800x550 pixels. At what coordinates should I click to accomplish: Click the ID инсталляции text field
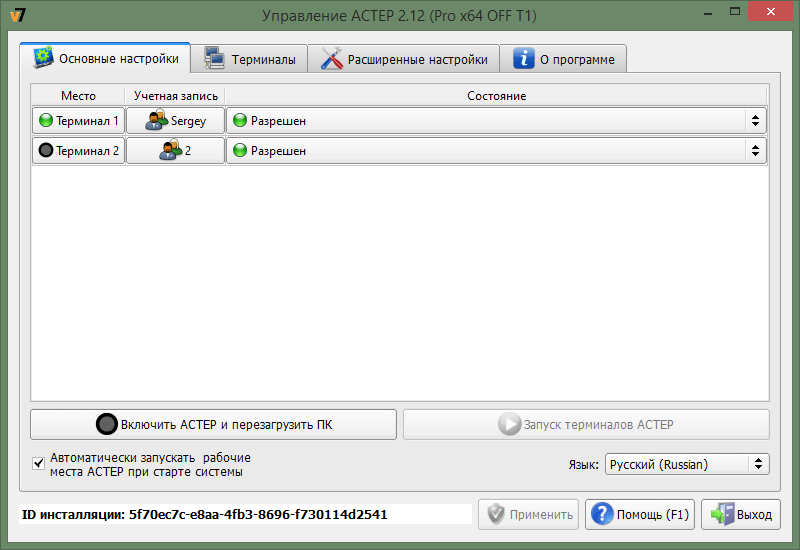[x=246, y=514]
